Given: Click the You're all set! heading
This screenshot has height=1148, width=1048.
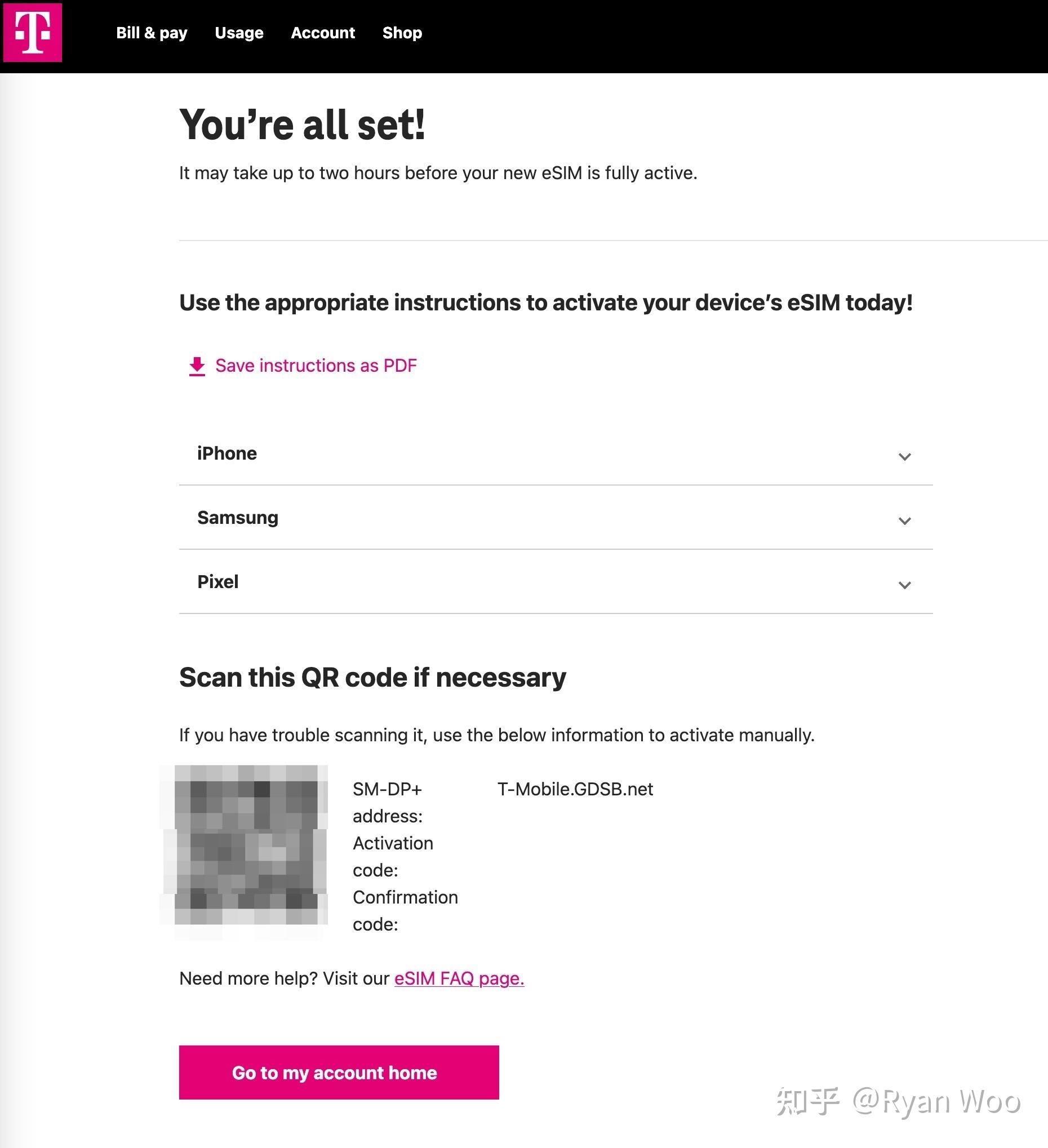Looking at the screenshot, I should [x=302, y=124].
